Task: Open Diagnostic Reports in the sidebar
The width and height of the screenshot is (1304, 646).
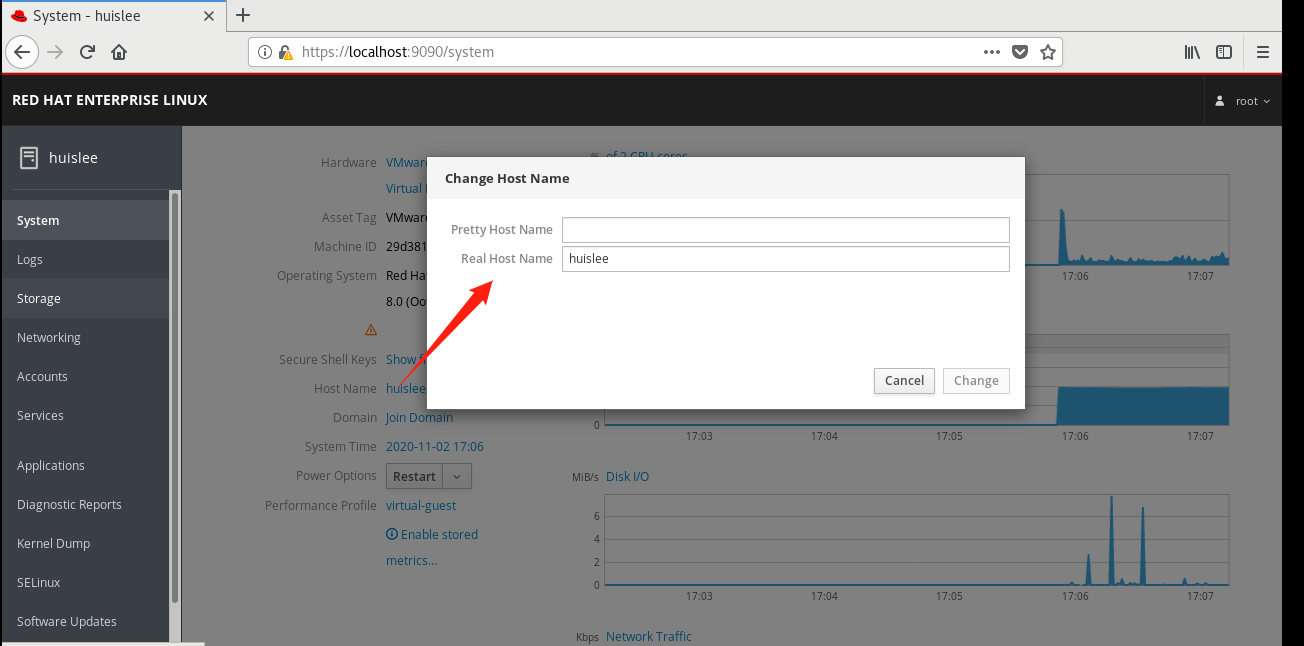Action: coord(86,504)
